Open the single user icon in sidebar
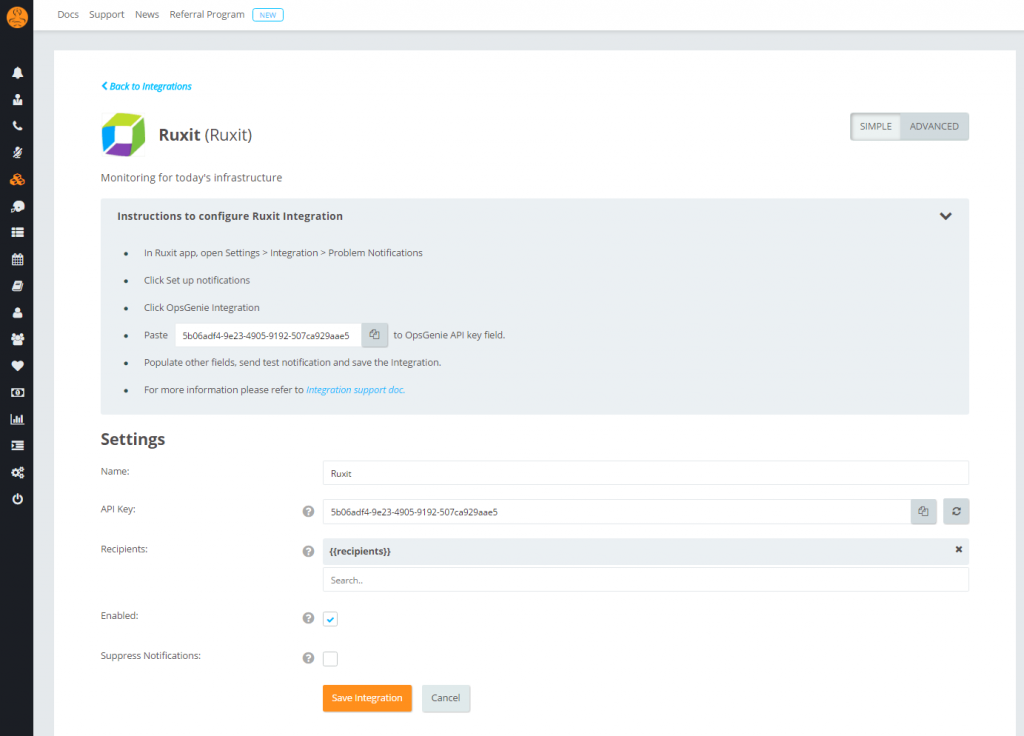This screenshot has width=1024, height=736. pyautogui.click(x=18, y=313)
